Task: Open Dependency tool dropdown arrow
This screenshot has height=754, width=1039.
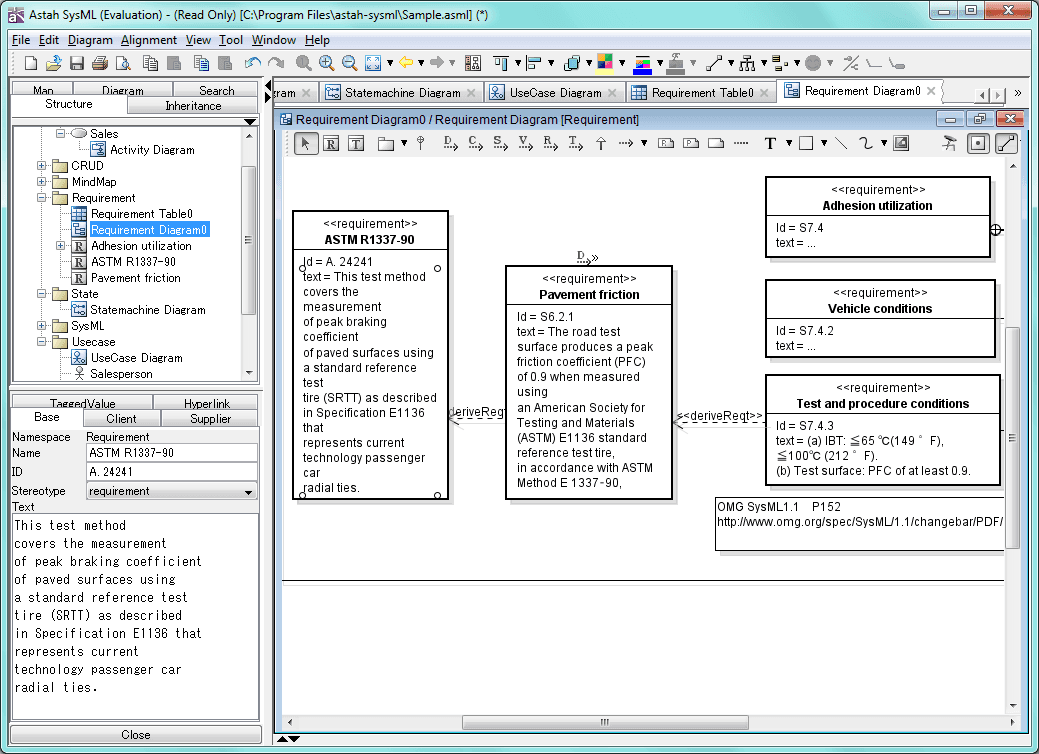Action: point(643,143)
